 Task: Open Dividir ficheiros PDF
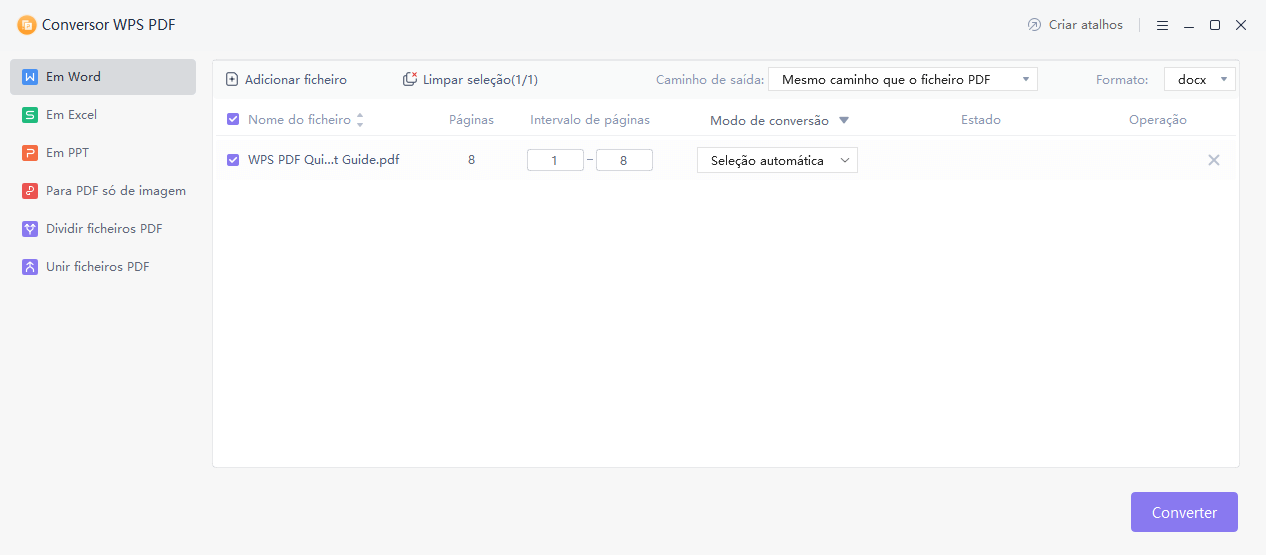[x=103, y=229]
